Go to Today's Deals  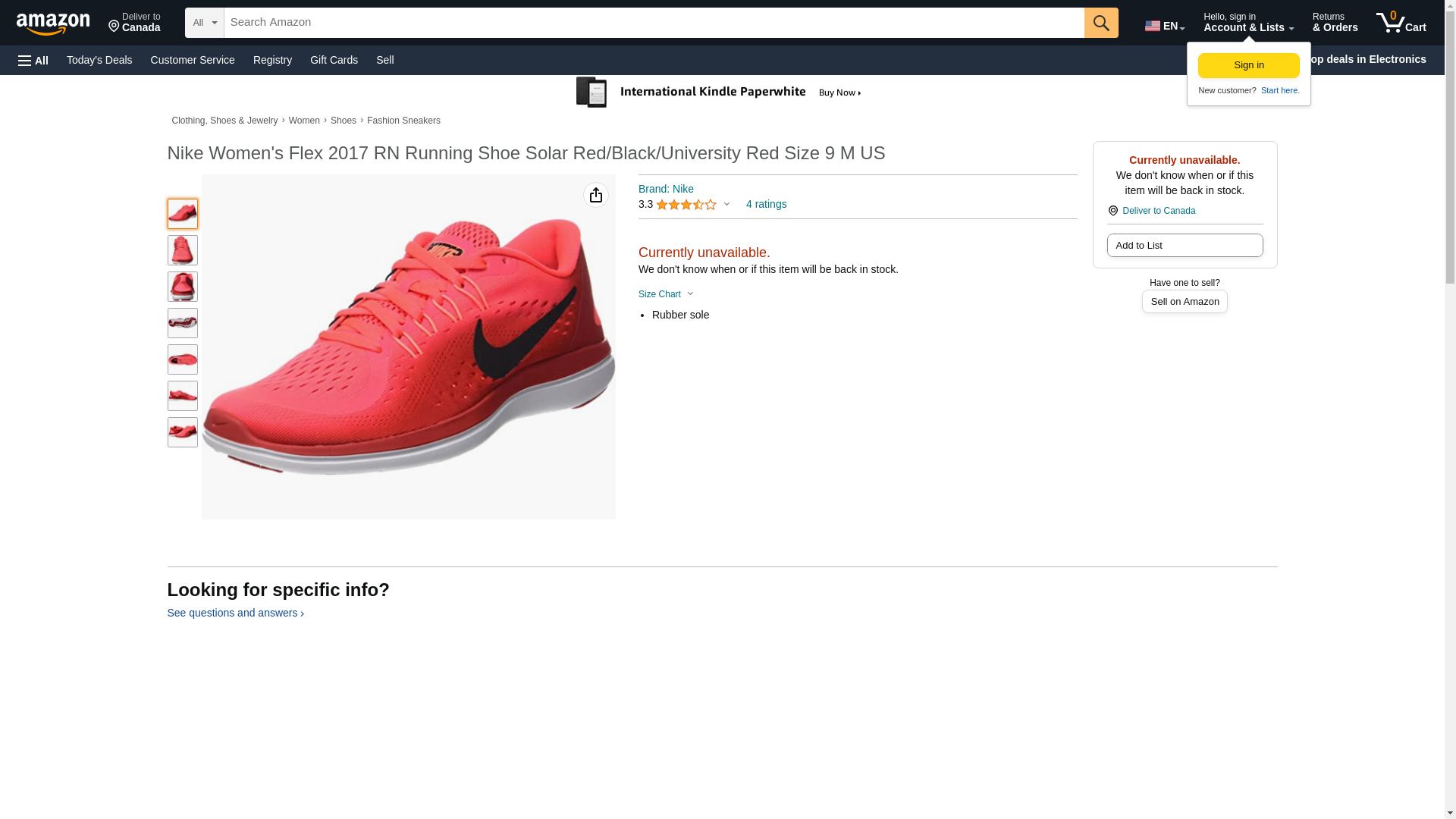(x=99, y=60)
